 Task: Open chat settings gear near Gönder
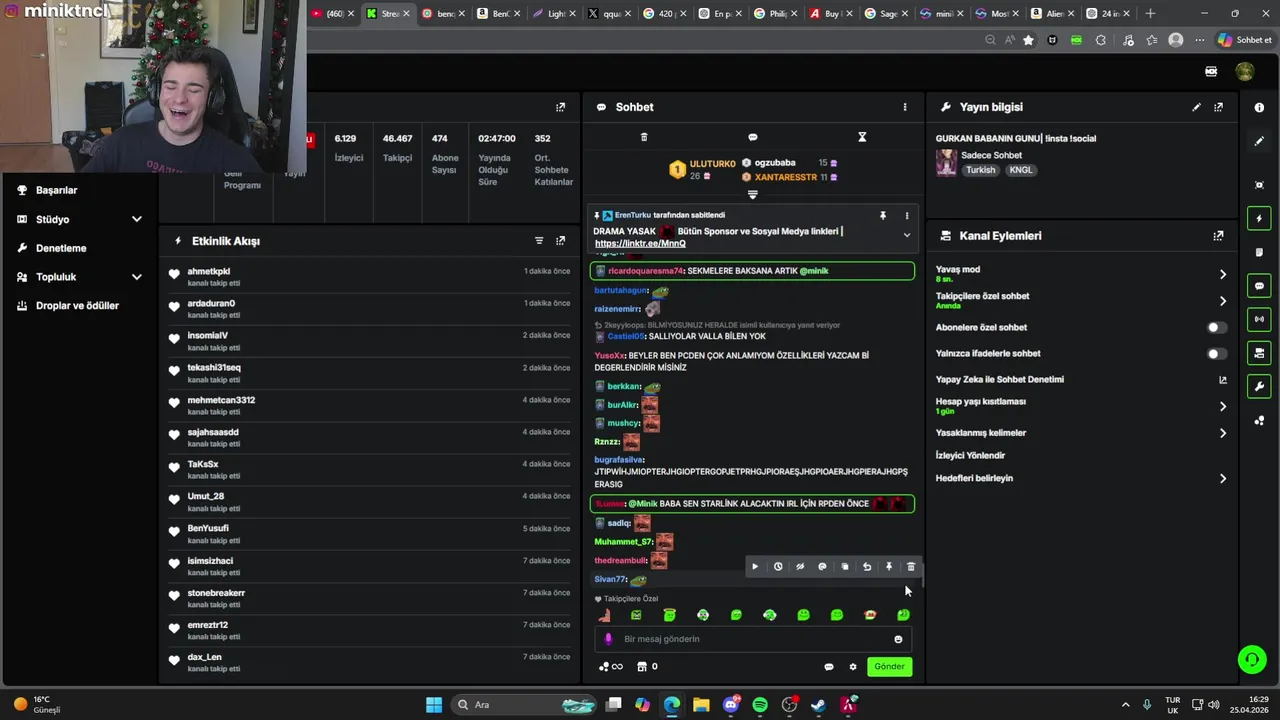pos(853,667)
